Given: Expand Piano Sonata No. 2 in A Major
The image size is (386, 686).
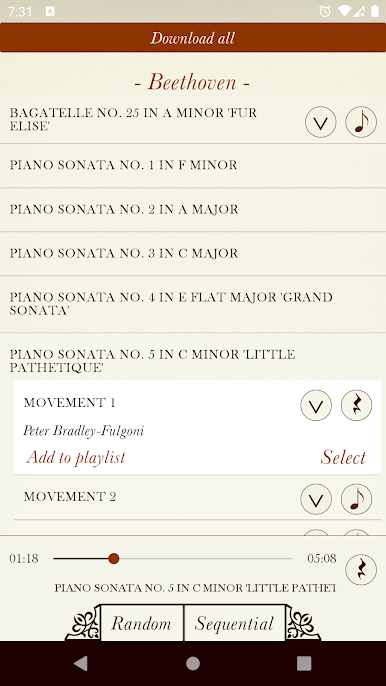Looking at the screenshot, I should point(193,210).
